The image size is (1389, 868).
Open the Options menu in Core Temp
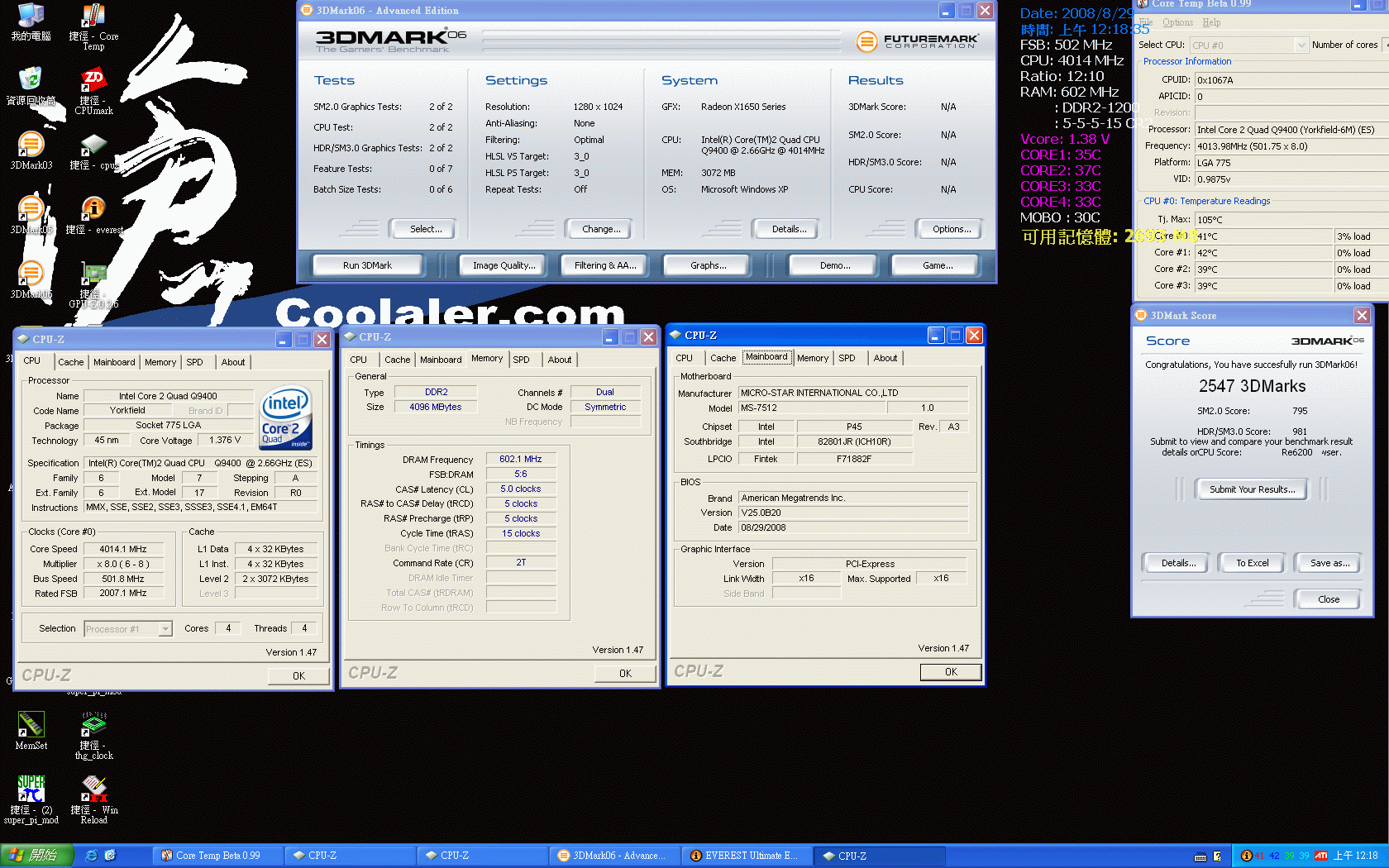pyautogui.click(x=1177, y=22)
